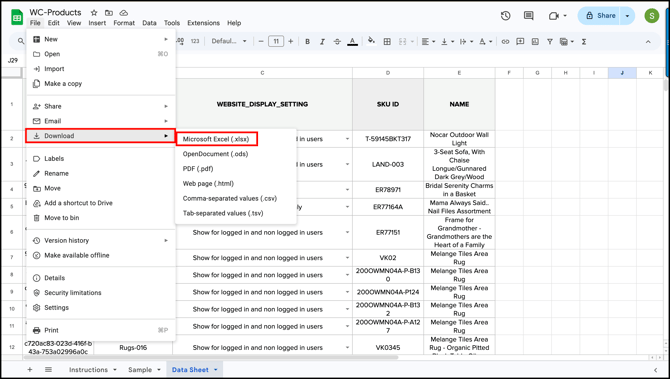Insert a chart from toolbar
670x379 pixels.
click(x=535, y=41)
